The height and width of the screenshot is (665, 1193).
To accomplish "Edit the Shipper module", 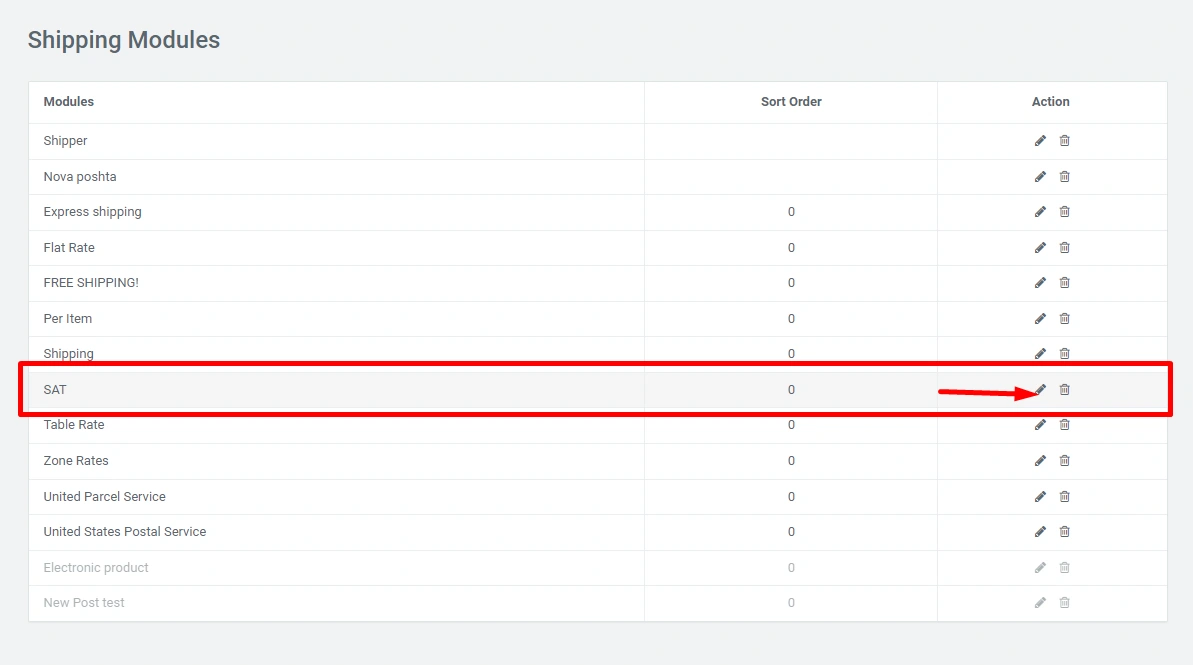I will [x=1040, y=141].
